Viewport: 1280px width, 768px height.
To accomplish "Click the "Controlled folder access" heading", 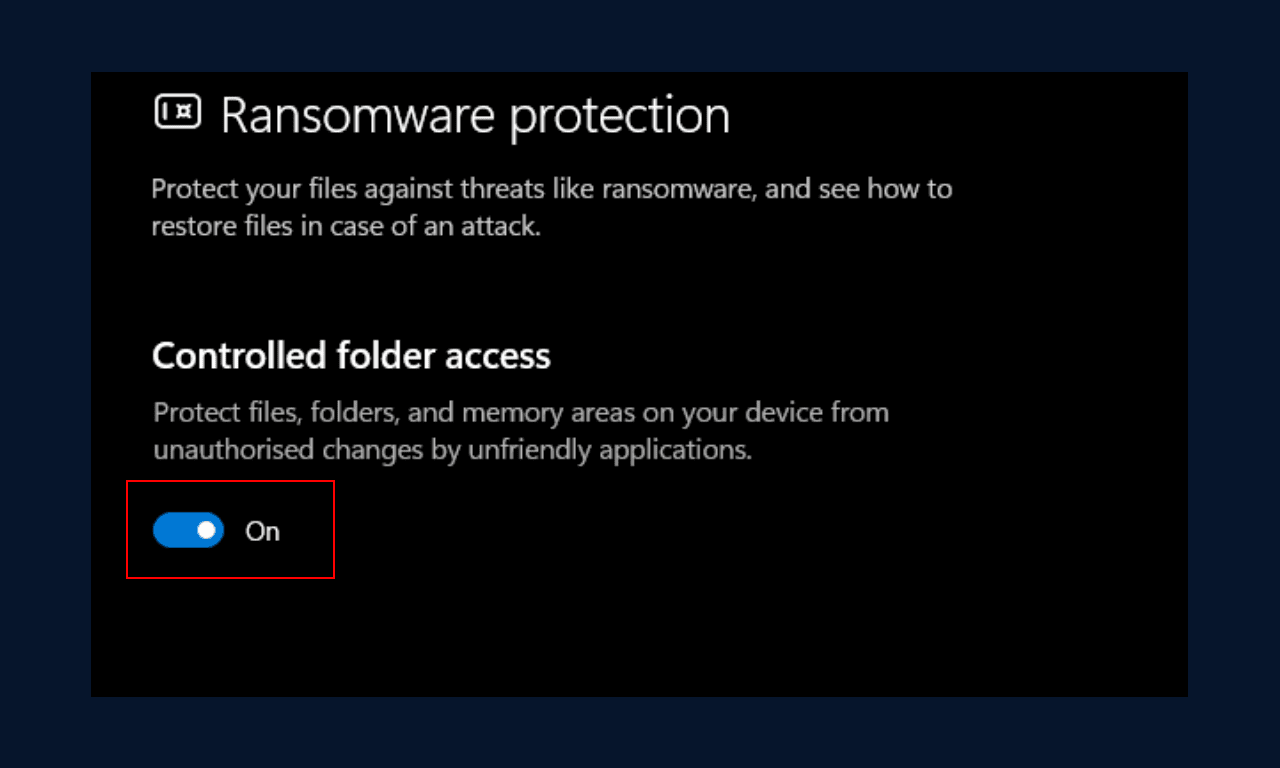I will click(351, 356).
